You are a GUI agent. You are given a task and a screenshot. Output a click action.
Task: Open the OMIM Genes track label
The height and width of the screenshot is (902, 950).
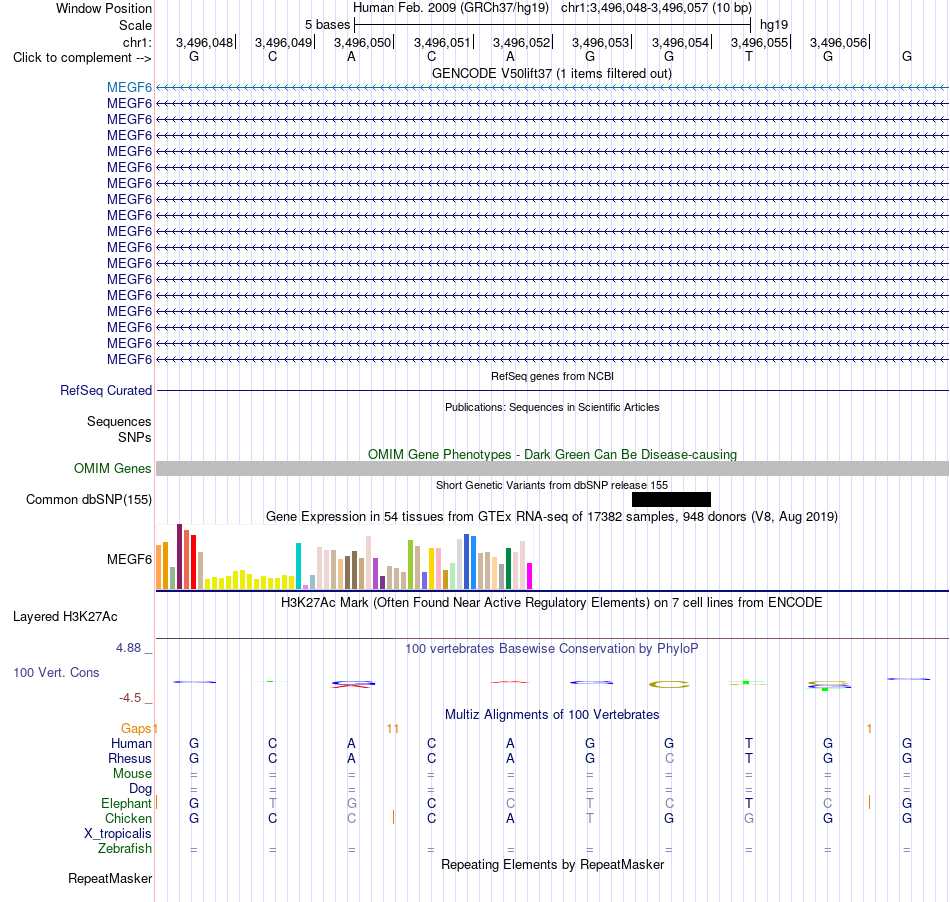click(112, 468)
